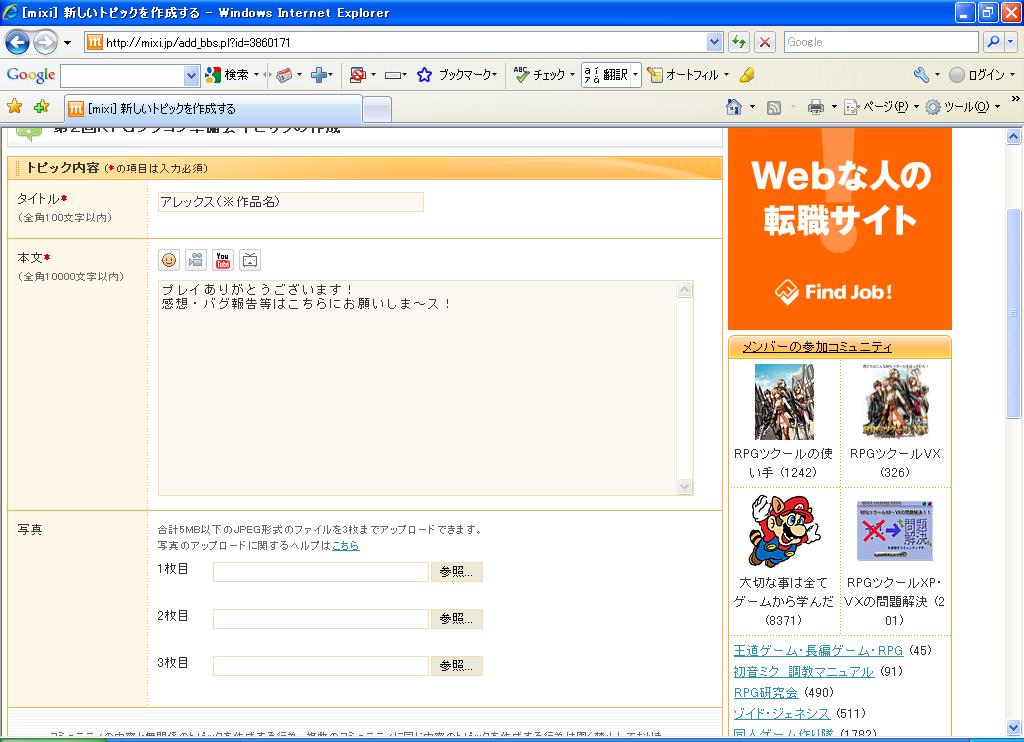Insert a YouTube video via the YouTube icon
1024x742 pixels.
click(x=222, y=260)
